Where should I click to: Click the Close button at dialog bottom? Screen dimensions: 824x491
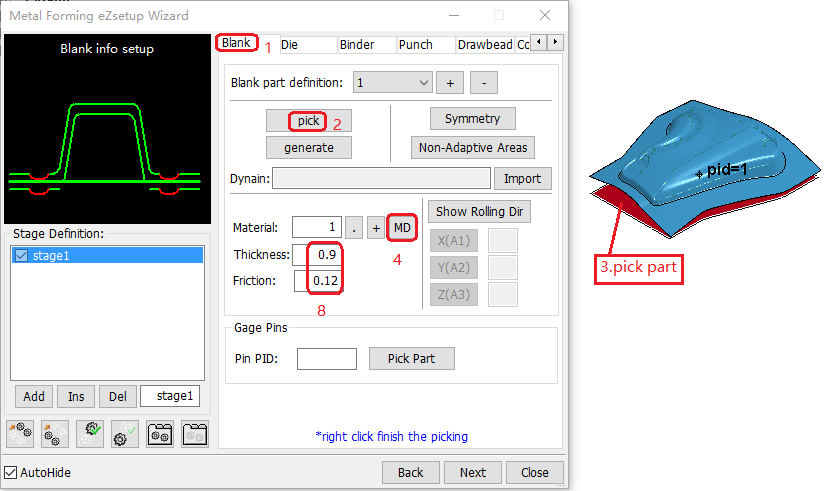pos(534,473)
